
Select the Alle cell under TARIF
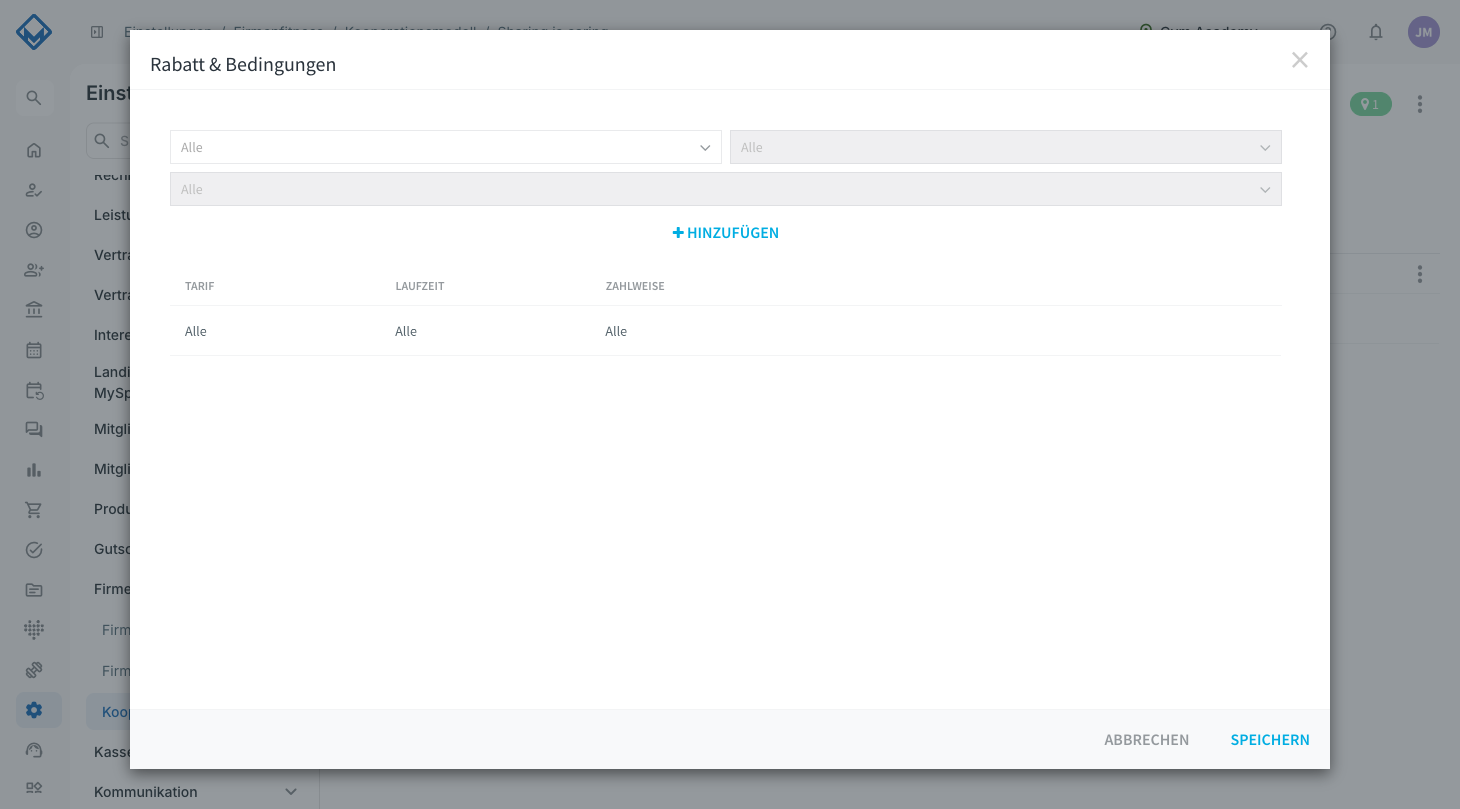[x=196, y=331]
